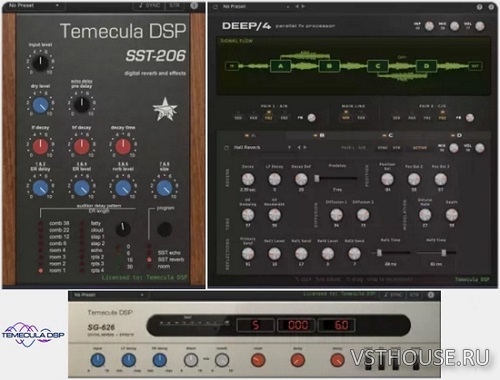
Task: Turn the Hall Reverb Decay knob
Action: pyautogui.click(x=248, y=179)
